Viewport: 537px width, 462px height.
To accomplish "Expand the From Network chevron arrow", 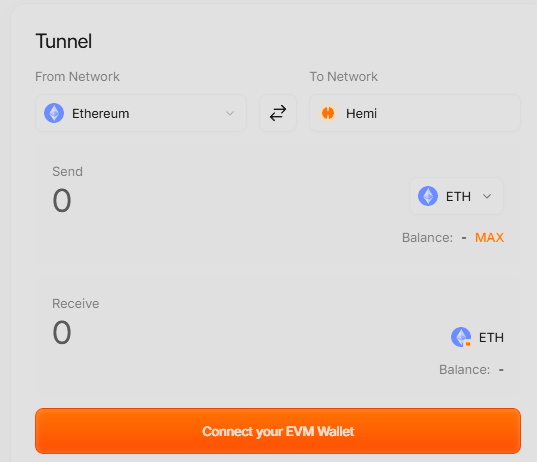I will (x=230, y=113).
